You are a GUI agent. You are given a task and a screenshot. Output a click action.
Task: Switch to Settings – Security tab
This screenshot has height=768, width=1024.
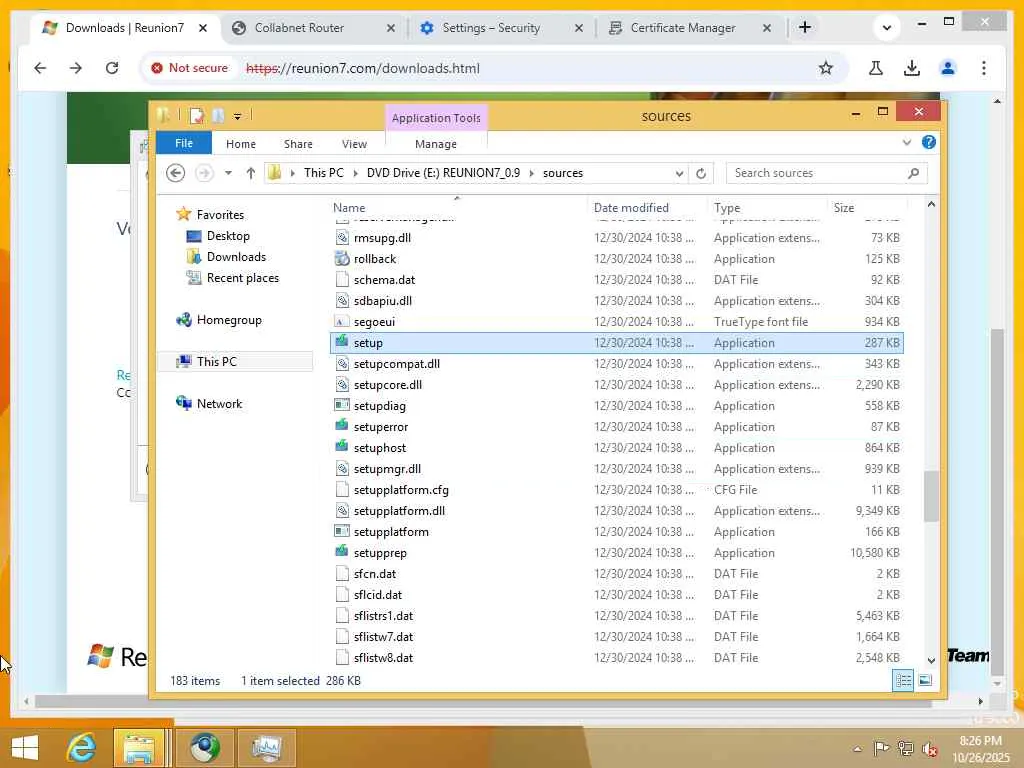tap(491, 27)
